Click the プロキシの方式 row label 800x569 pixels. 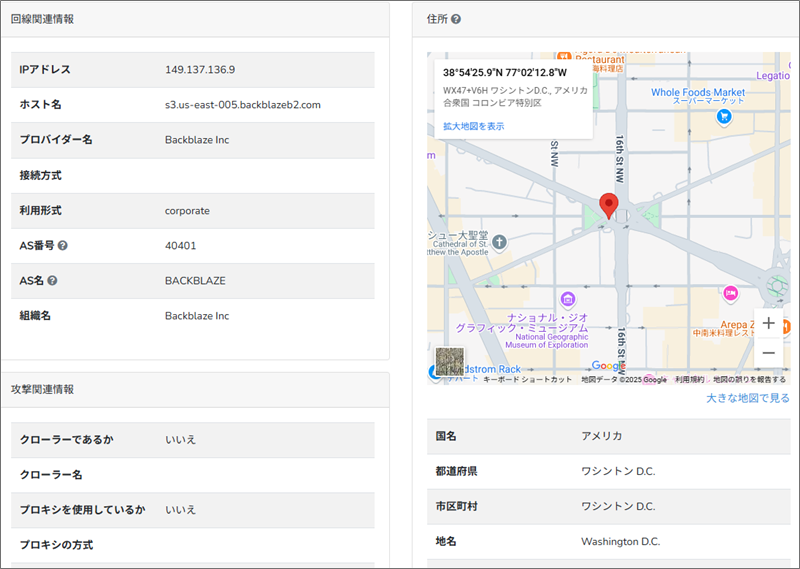56,545
